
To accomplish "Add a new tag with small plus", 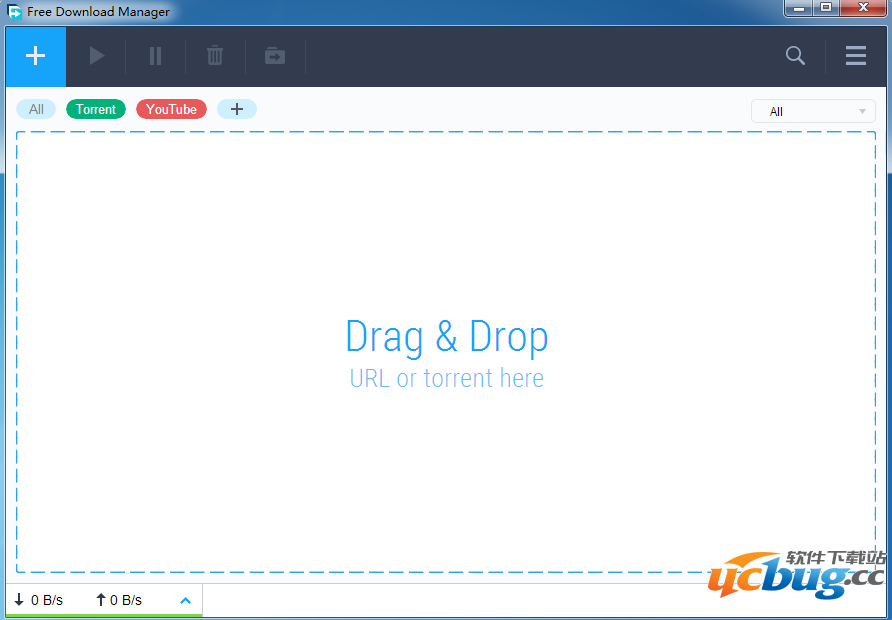I will [x=237, y=109].
